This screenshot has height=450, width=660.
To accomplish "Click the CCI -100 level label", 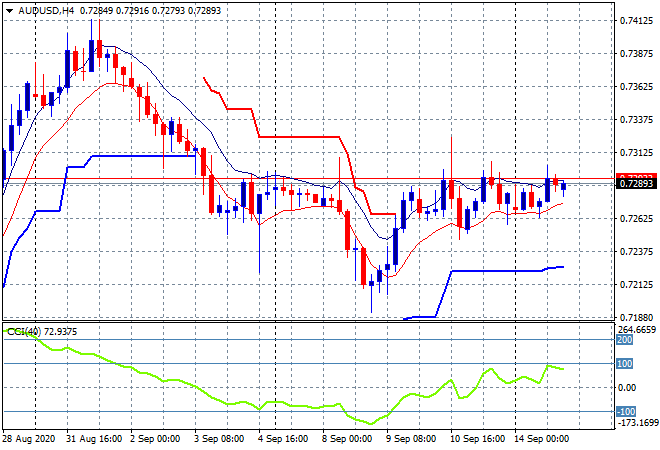I will [x=626, y=411].
